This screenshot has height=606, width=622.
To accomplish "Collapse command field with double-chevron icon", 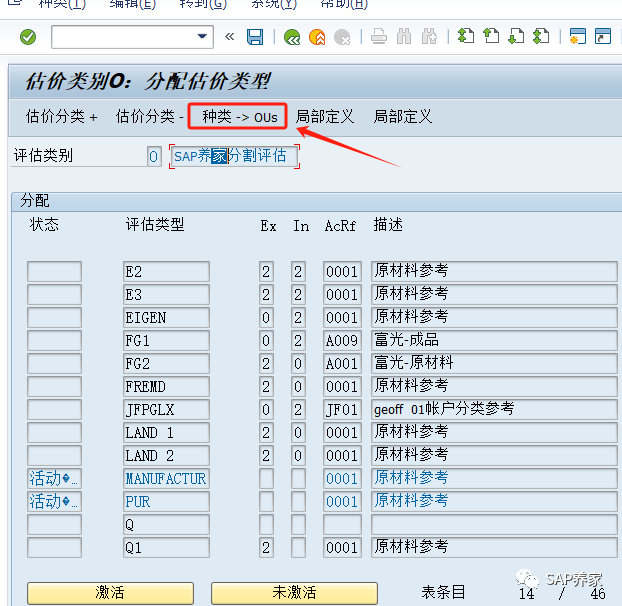I will (229, 37).
